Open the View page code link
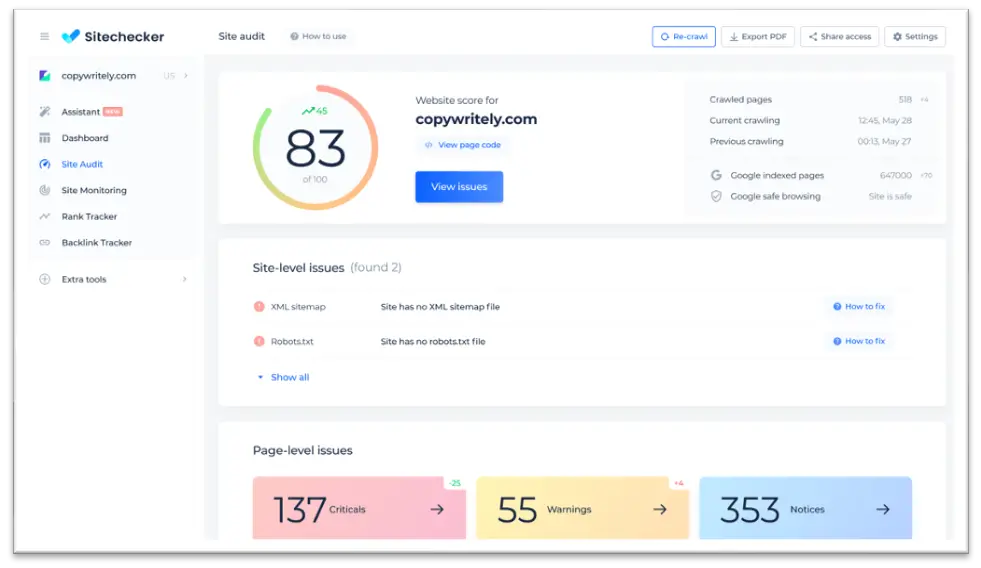 pyautogui.click(x=462, y=145)
